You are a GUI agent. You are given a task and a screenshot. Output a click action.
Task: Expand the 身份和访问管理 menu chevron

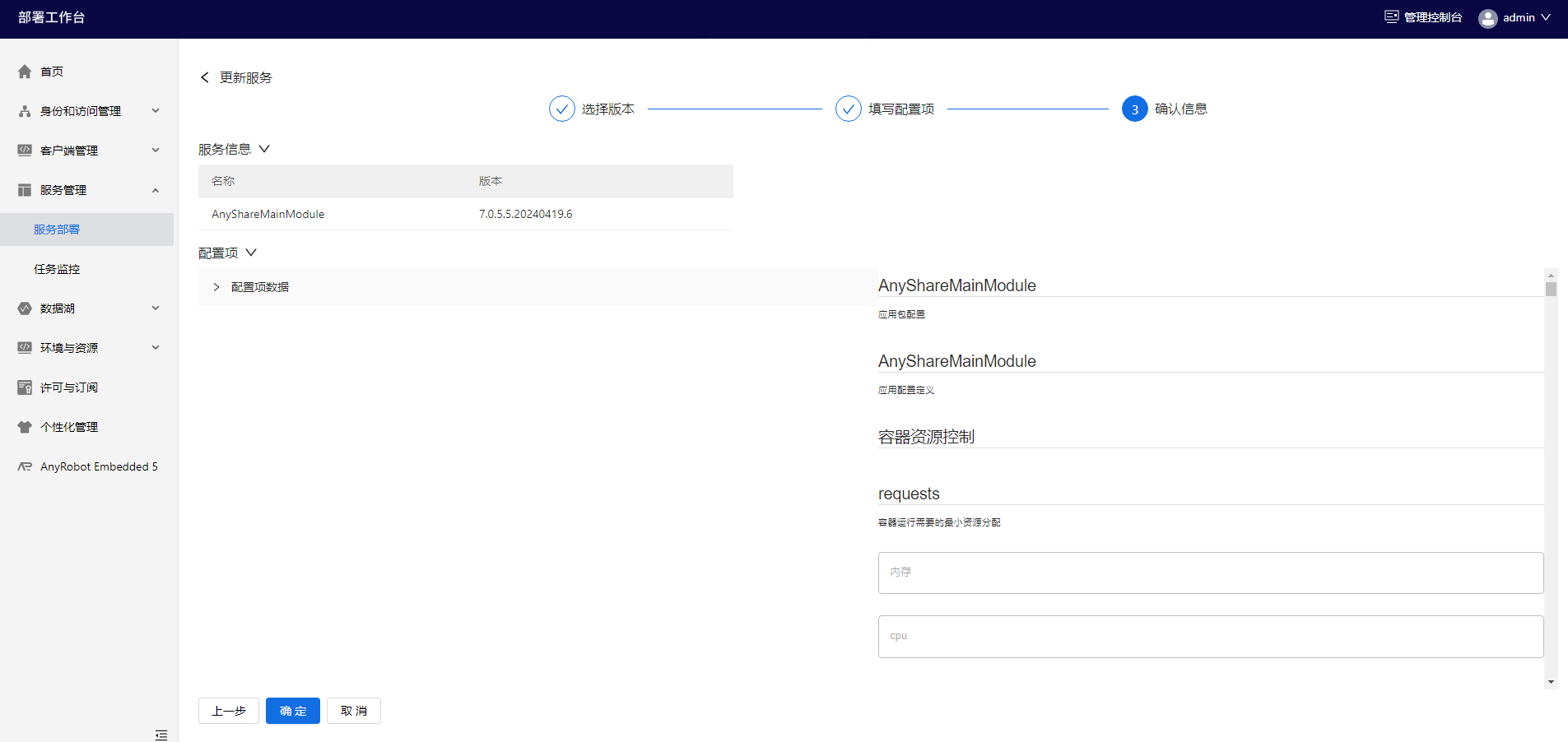coord(156,111)
